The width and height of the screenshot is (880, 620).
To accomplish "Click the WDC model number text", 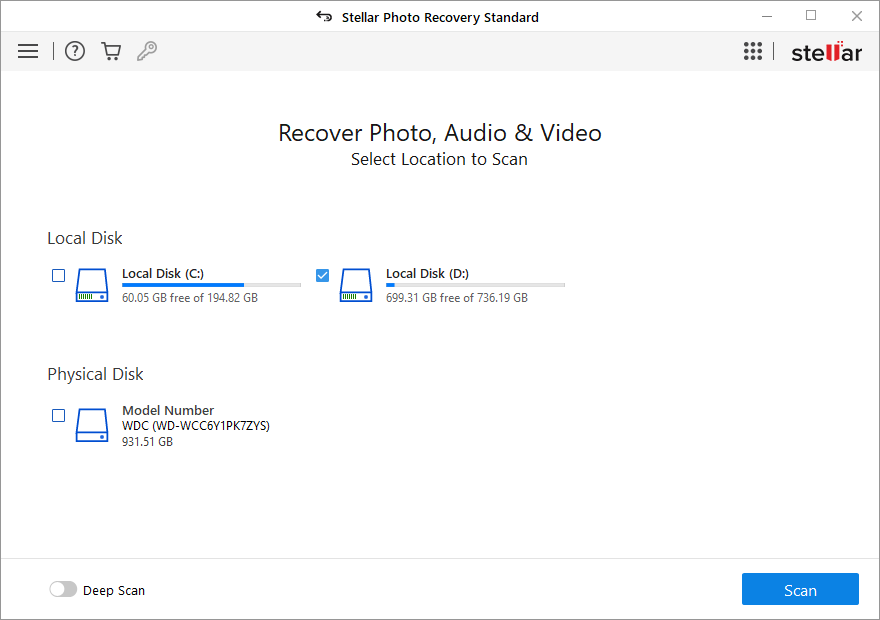I will [x=196, y=424].
